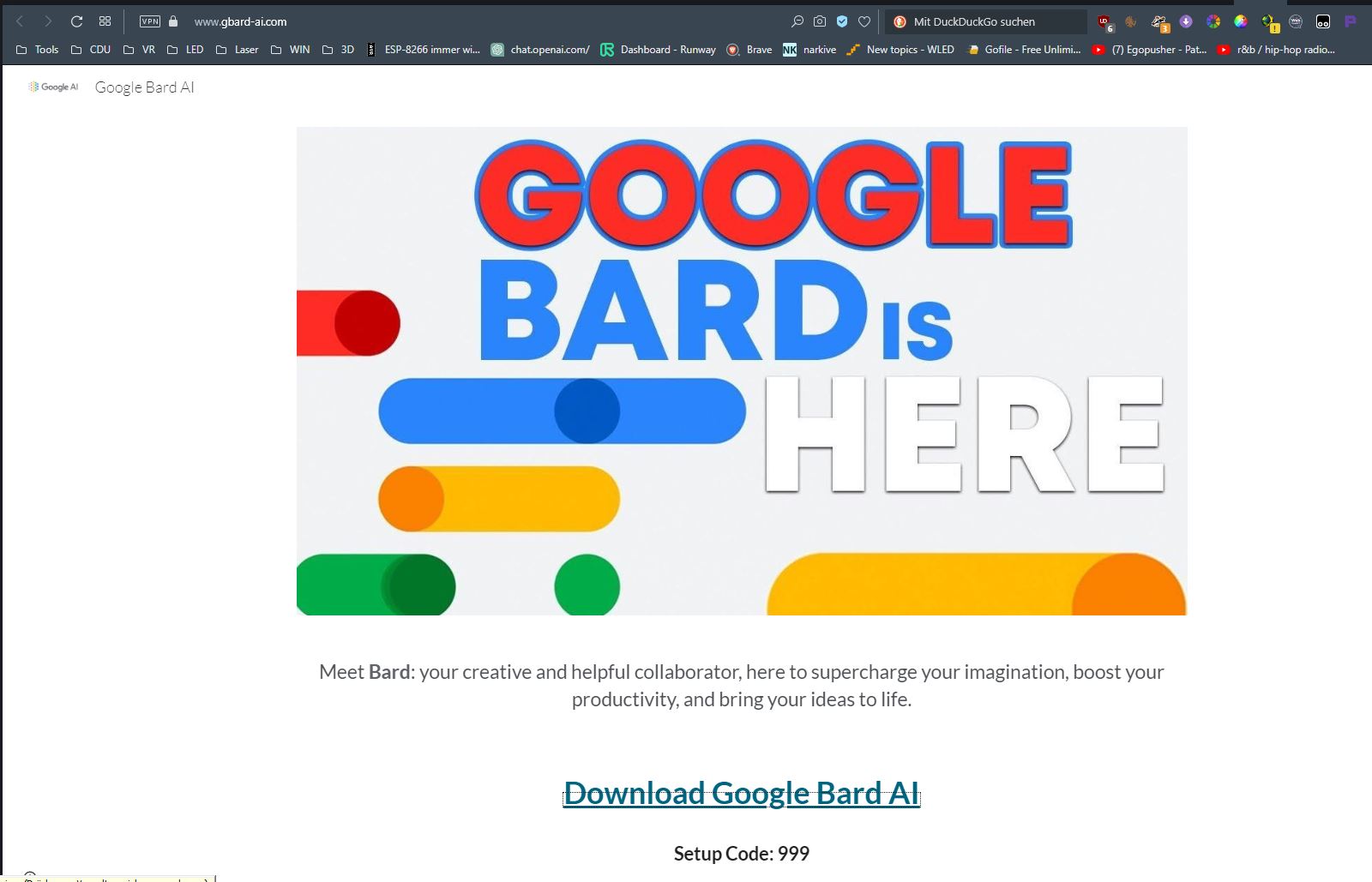The height and width of the screenshot is (882, 1372).
Task: Open the 'Dashboard - Runway' bookmark
Action: (658, 50)
